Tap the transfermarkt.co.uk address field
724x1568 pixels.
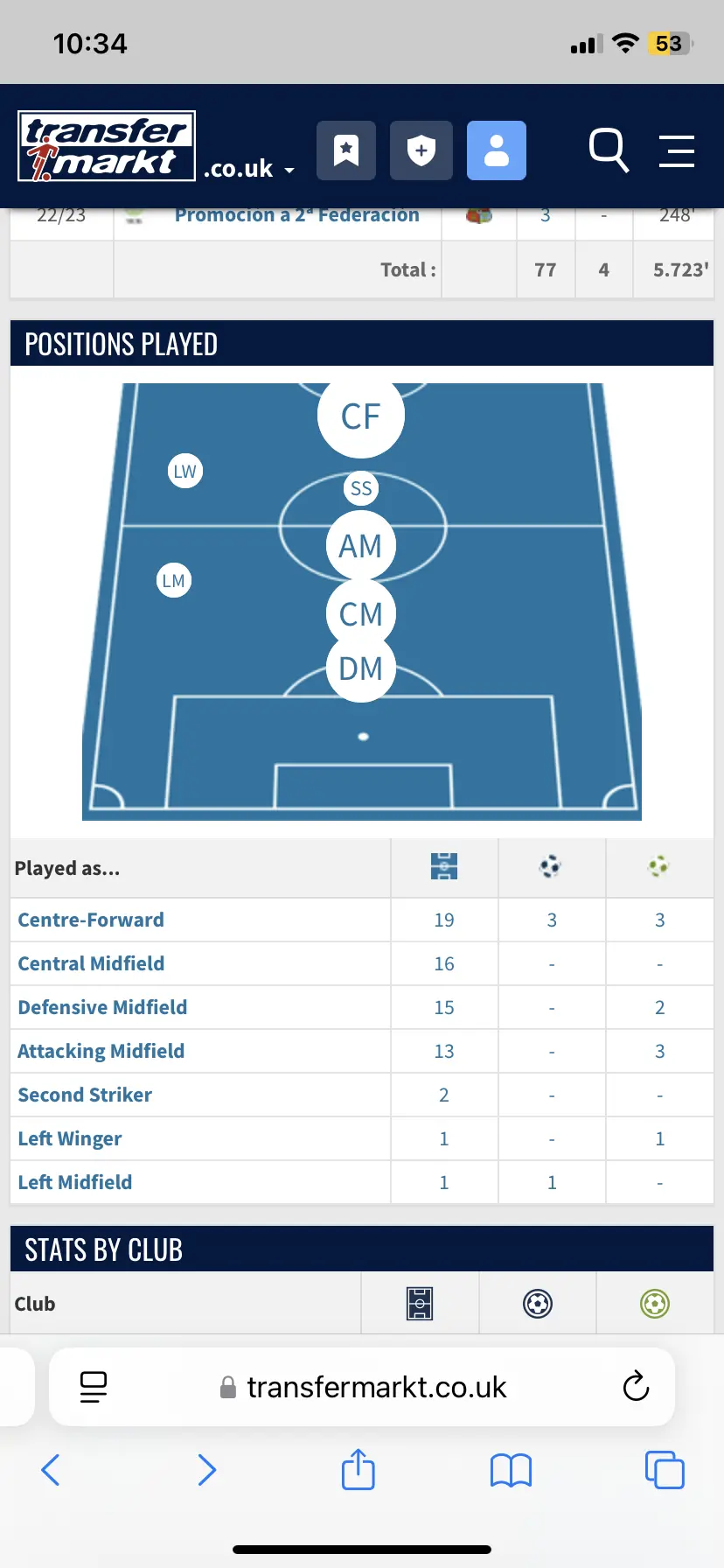(x=376, y=1386)
